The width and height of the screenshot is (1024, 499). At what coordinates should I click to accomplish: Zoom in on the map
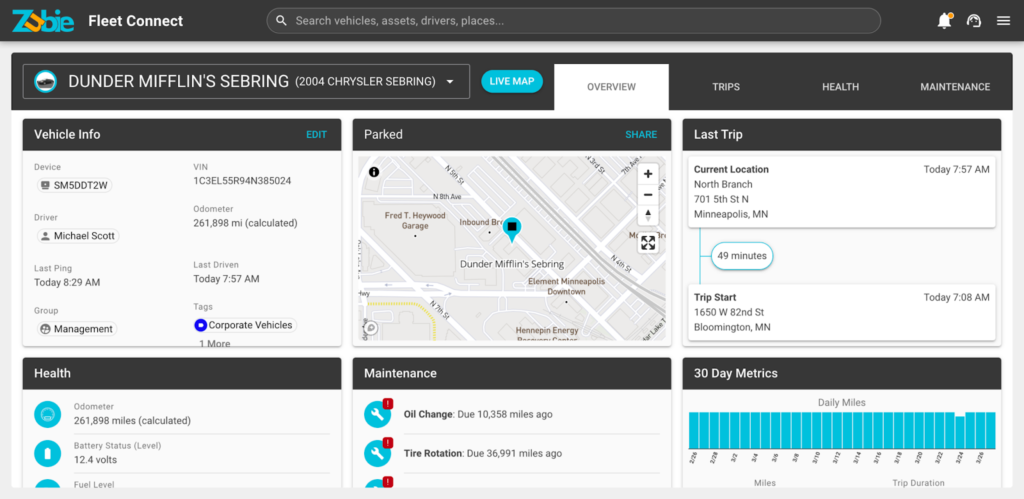tap(648, 174)
